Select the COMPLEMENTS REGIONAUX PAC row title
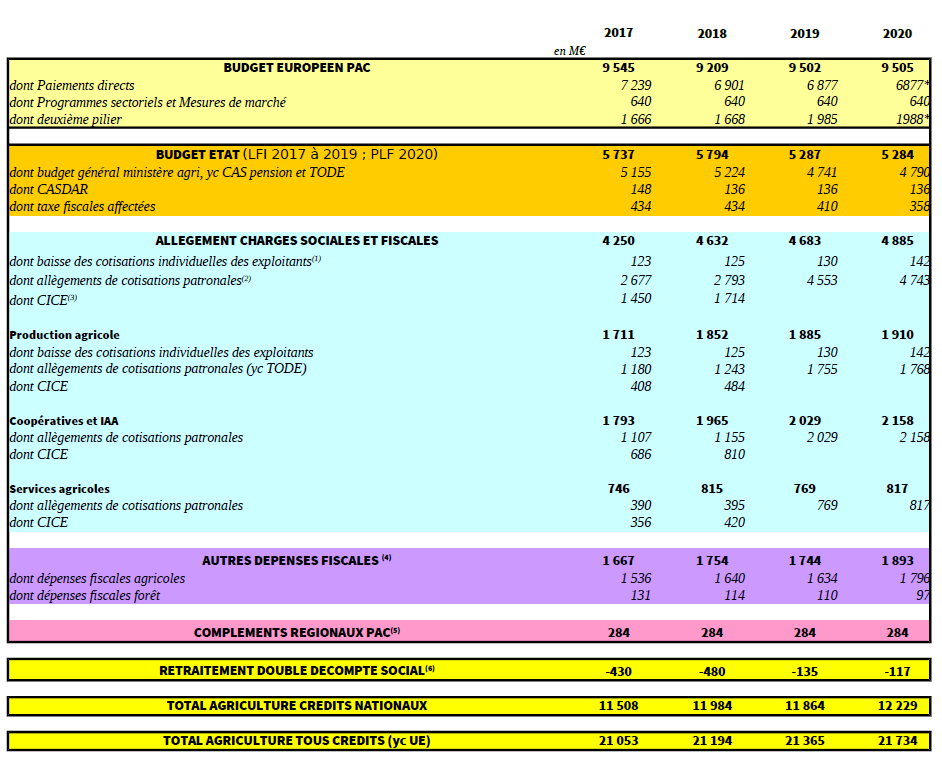The height and width of the screenshot is (762, 942). coord(297,632)
